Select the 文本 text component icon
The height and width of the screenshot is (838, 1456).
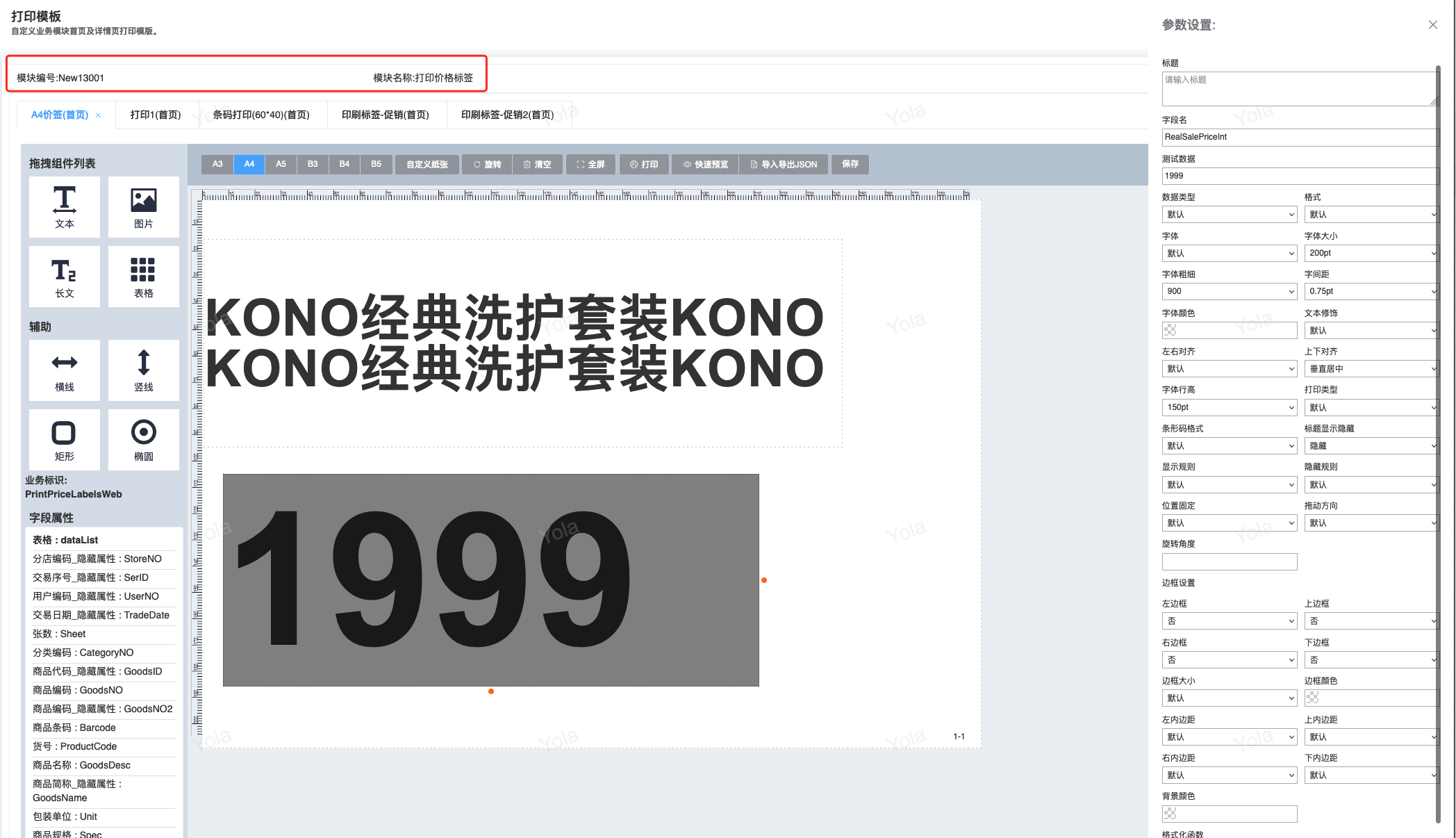click(65, 207)
